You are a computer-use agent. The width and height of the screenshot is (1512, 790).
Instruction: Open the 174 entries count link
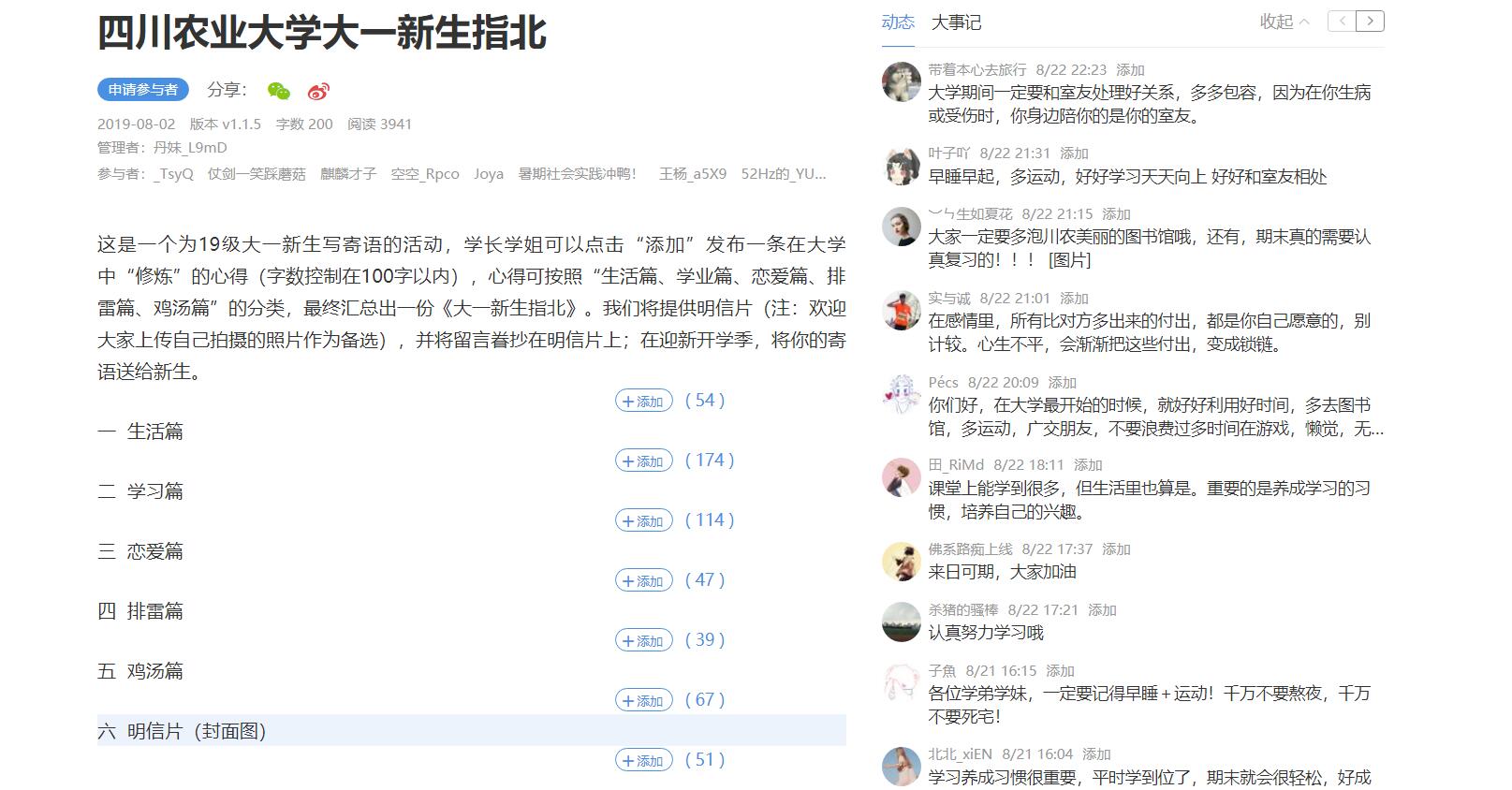710,461
